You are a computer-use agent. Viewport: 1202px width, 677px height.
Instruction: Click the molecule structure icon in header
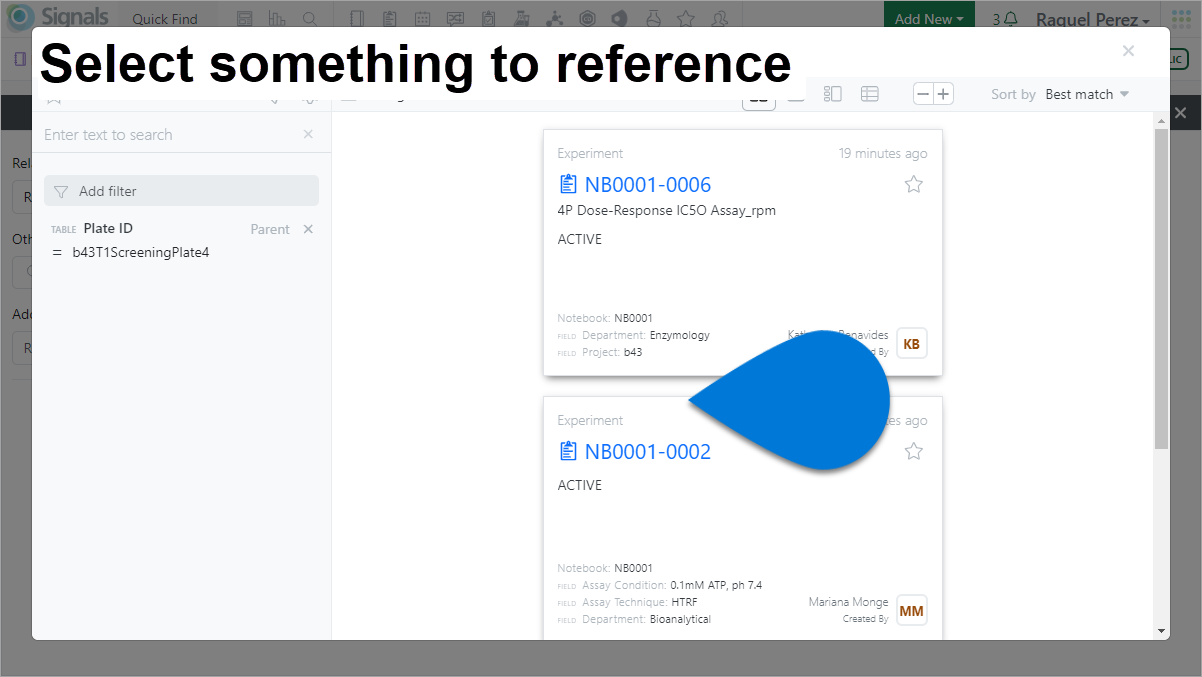(553, 19)
